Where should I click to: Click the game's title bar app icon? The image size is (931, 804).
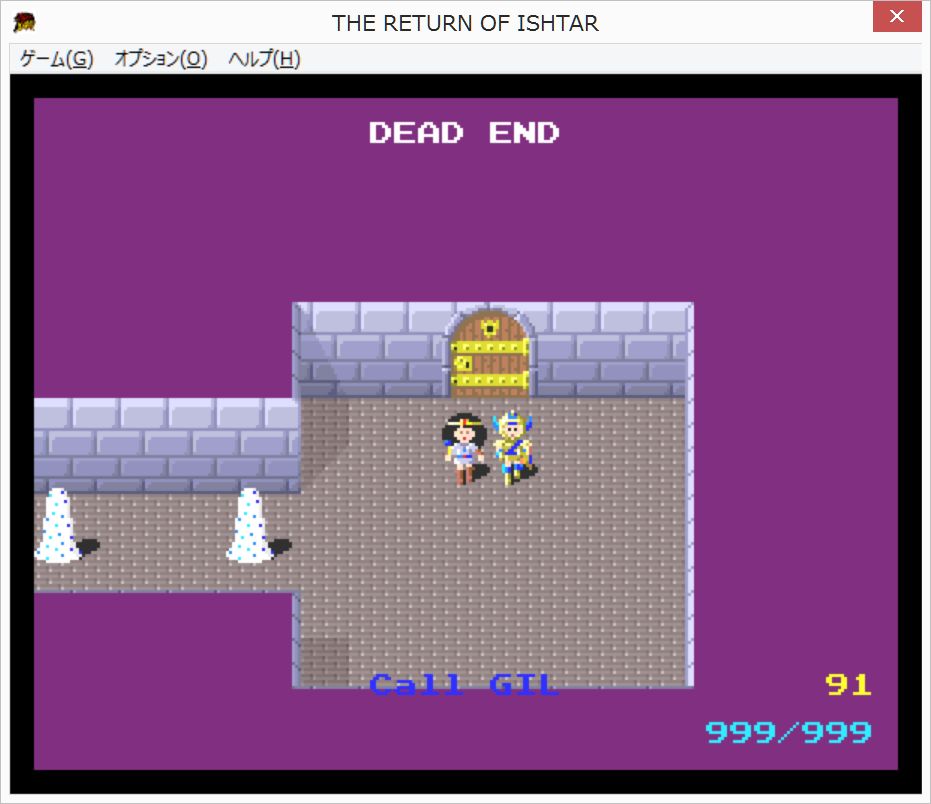point(24,22)
